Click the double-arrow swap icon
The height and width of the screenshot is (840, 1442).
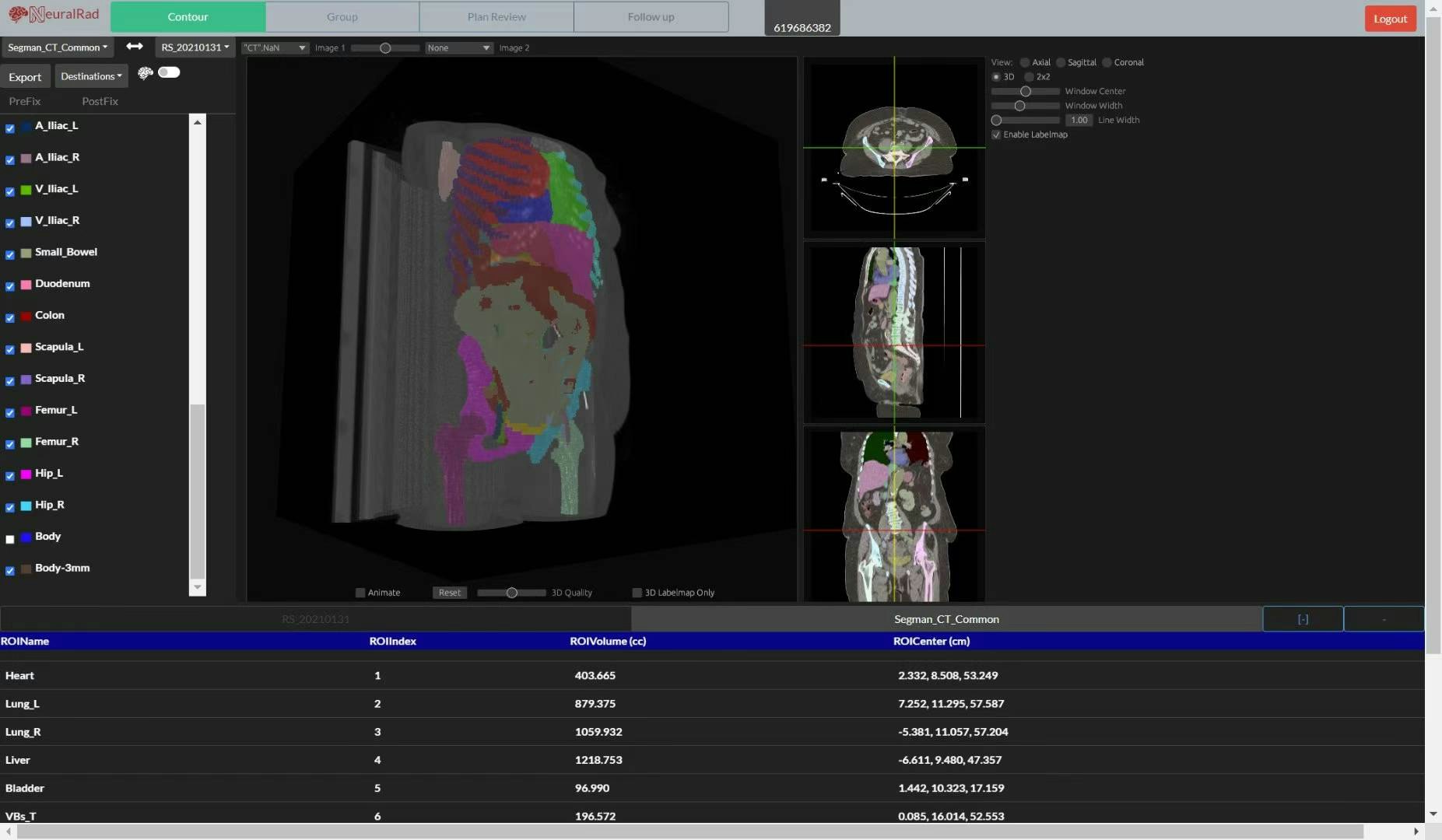[x=135, y=47]
